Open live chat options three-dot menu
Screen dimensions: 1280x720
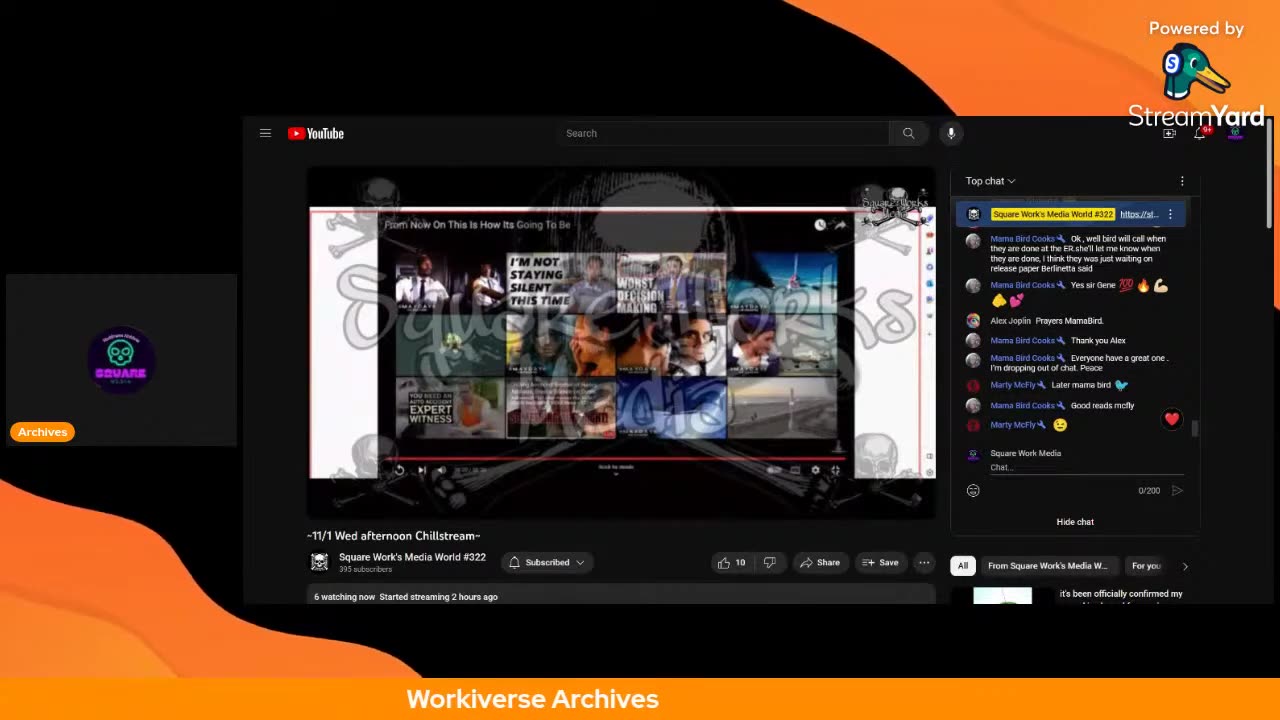(1182, 181)
